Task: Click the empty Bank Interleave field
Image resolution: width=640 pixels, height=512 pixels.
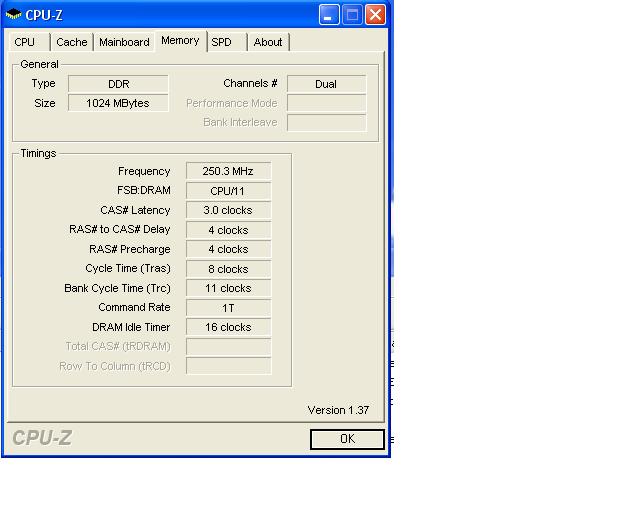Action: [x=327, y=122]
